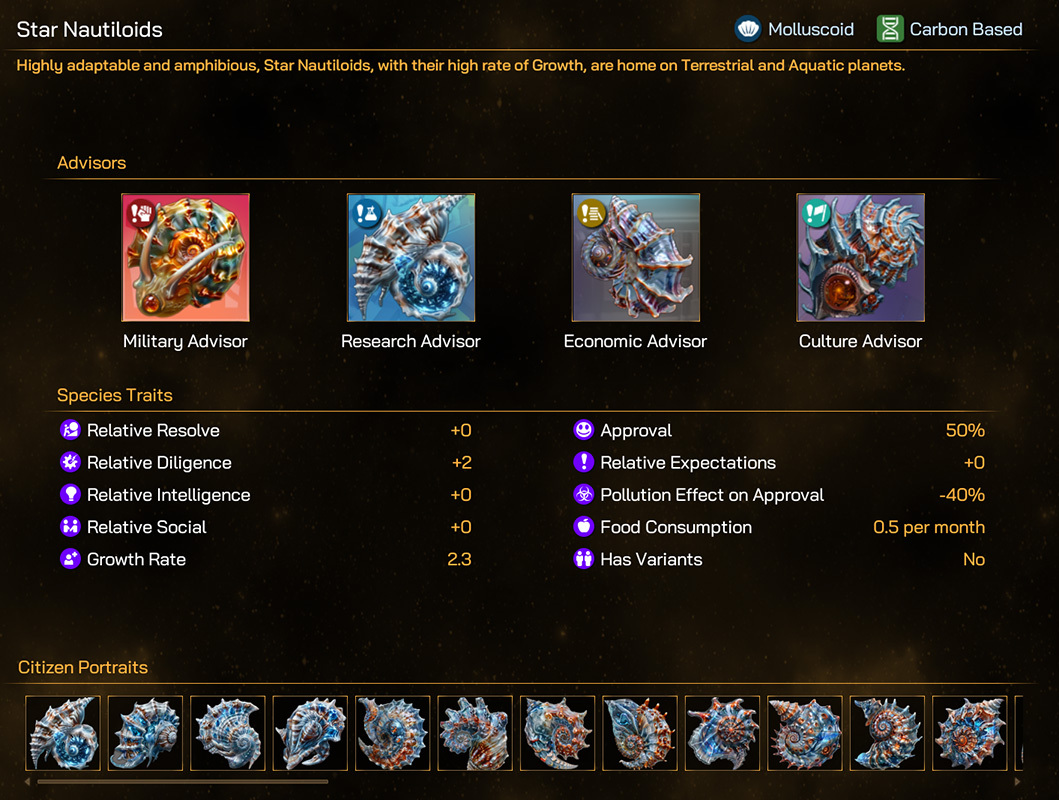1059x800 pixels.
Task: Click the Relative Expectations exclamation icon
Action: [x=584, y=462]
